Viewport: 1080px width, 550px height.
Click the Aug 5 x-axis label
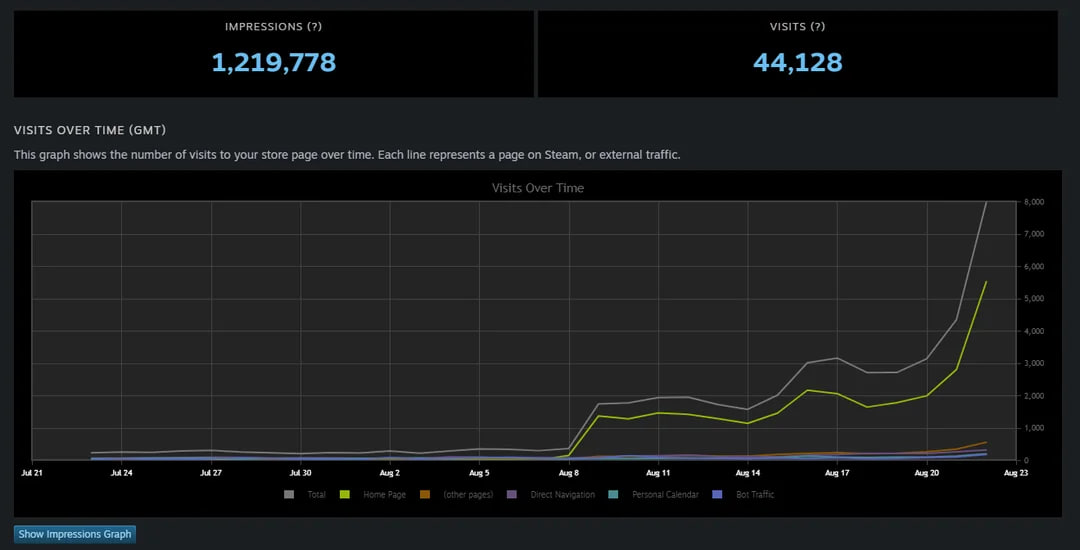(x=479, y=473)
